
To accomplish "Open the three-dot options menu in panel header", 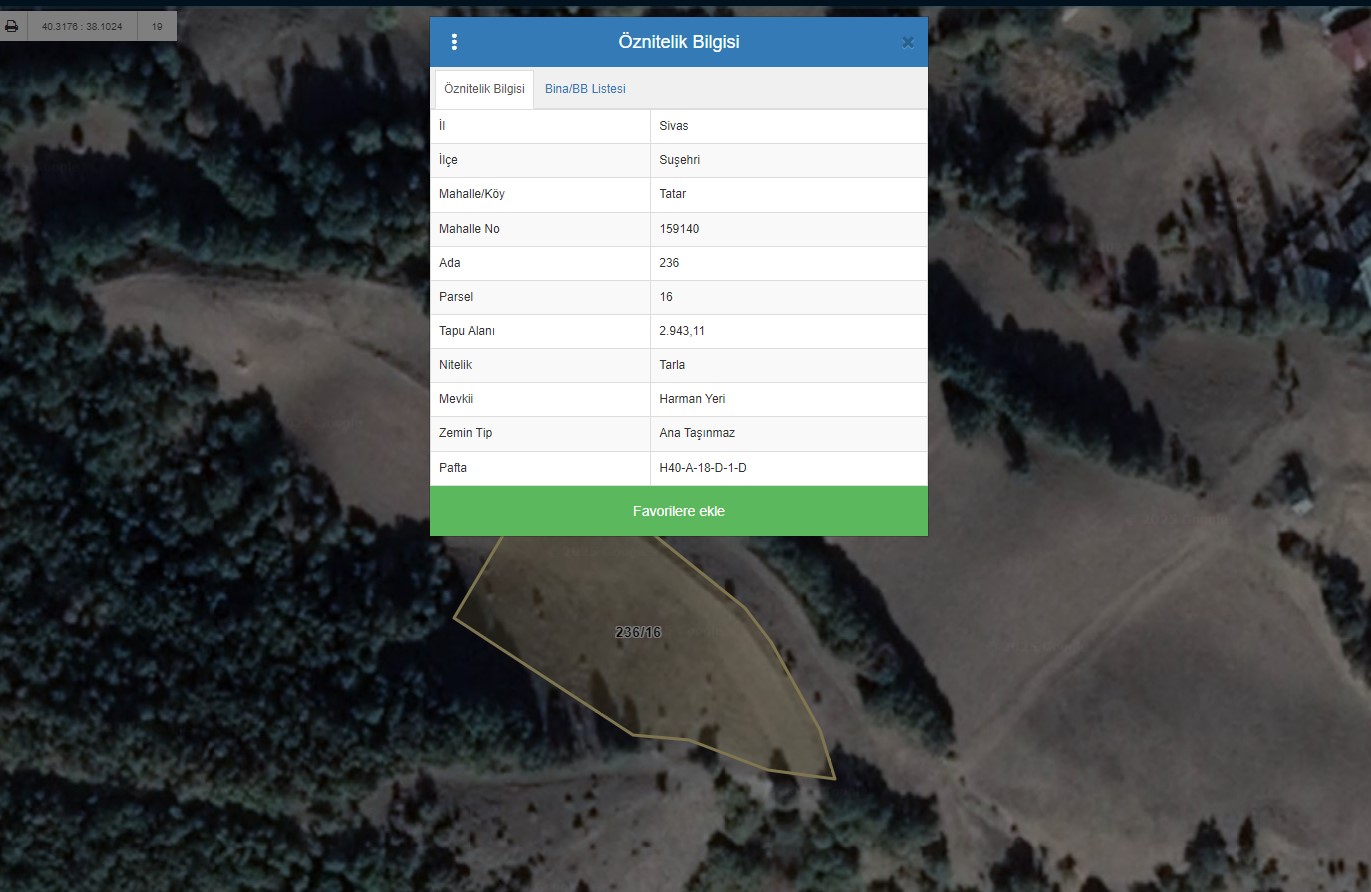I will tap(454, 42).
